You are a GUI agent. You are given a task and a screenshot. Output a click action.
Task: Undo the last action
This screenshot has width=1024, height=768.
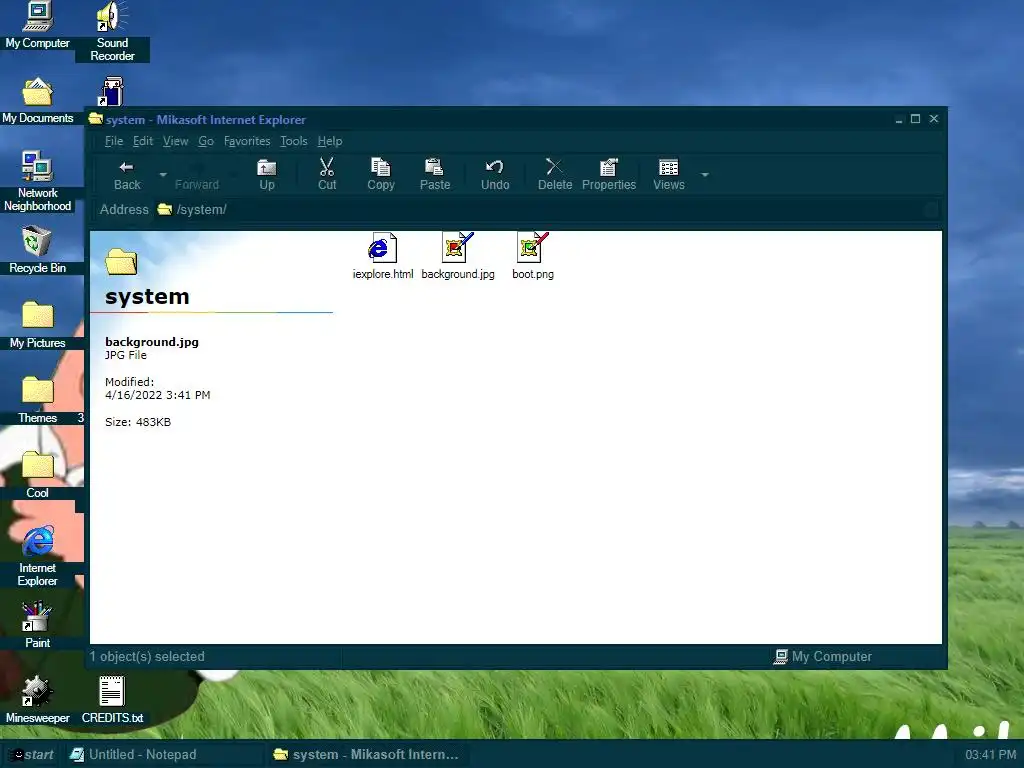pos(495,175)
